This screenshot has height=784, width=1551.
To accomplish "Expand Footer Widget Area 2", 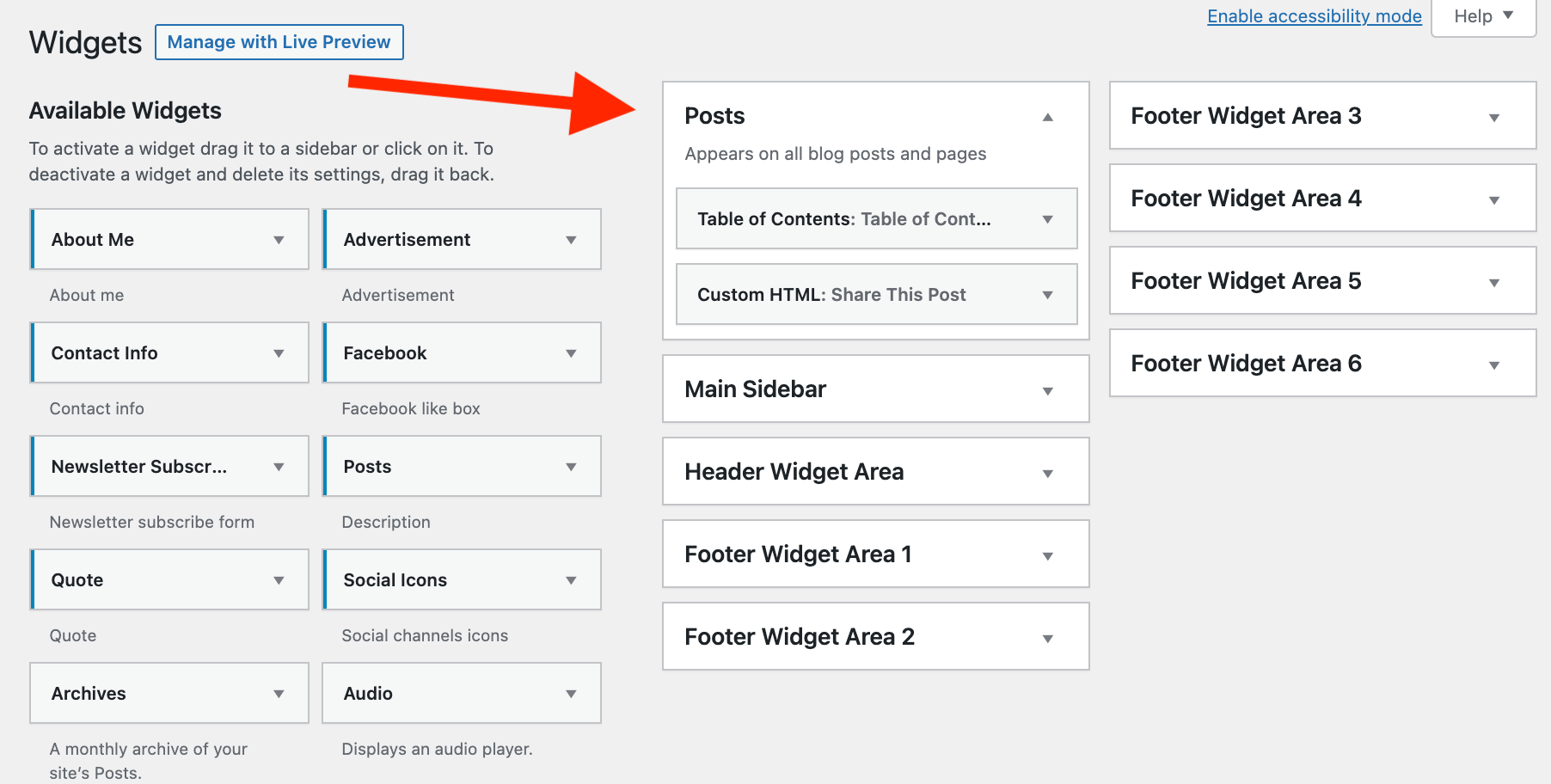I will pyautogui.click(x=1048, y=637).
